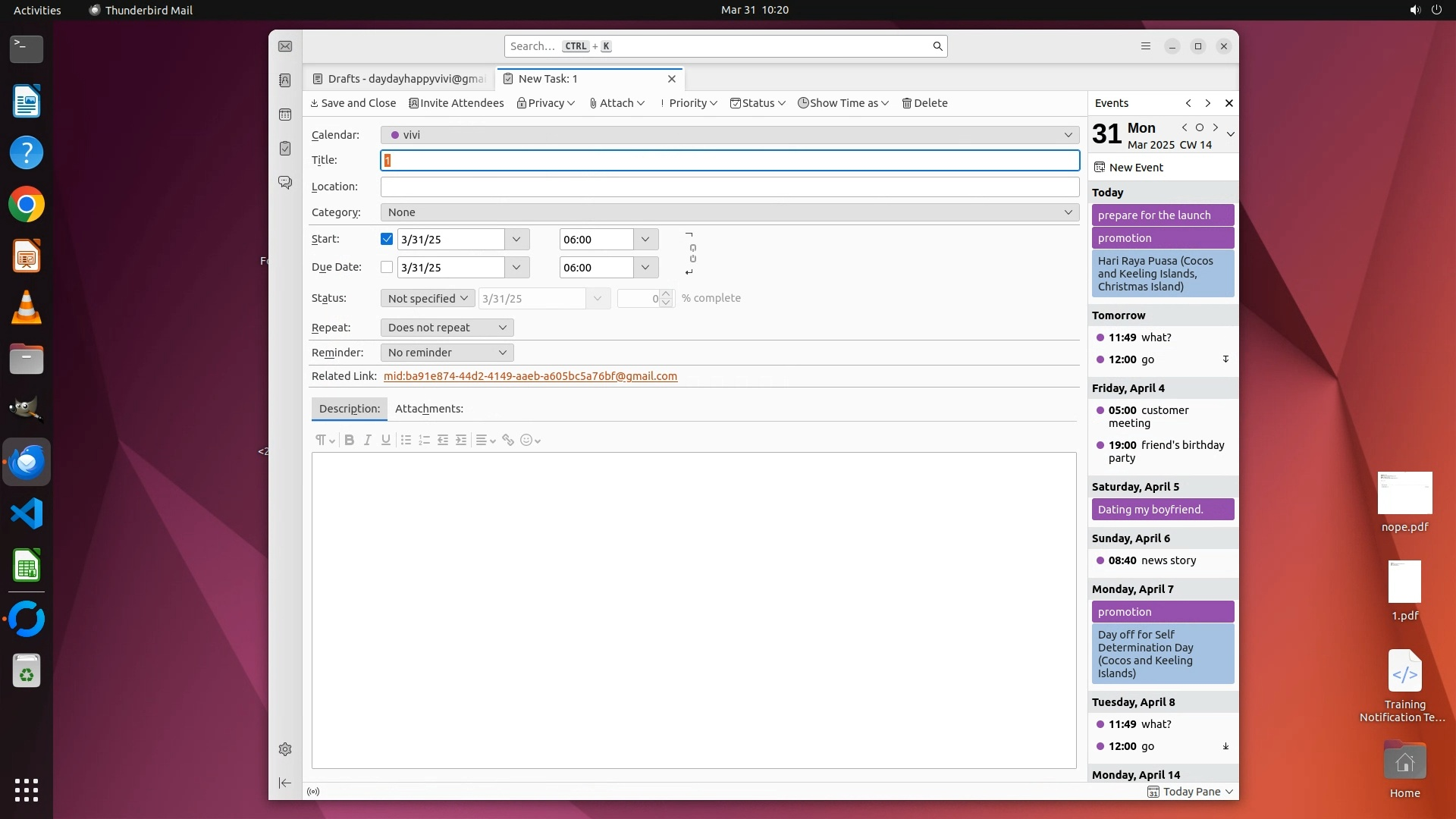Viewport: 1456px width, 819px height.
Task: Open the Related Link mid address
Action: pos(530,376)
